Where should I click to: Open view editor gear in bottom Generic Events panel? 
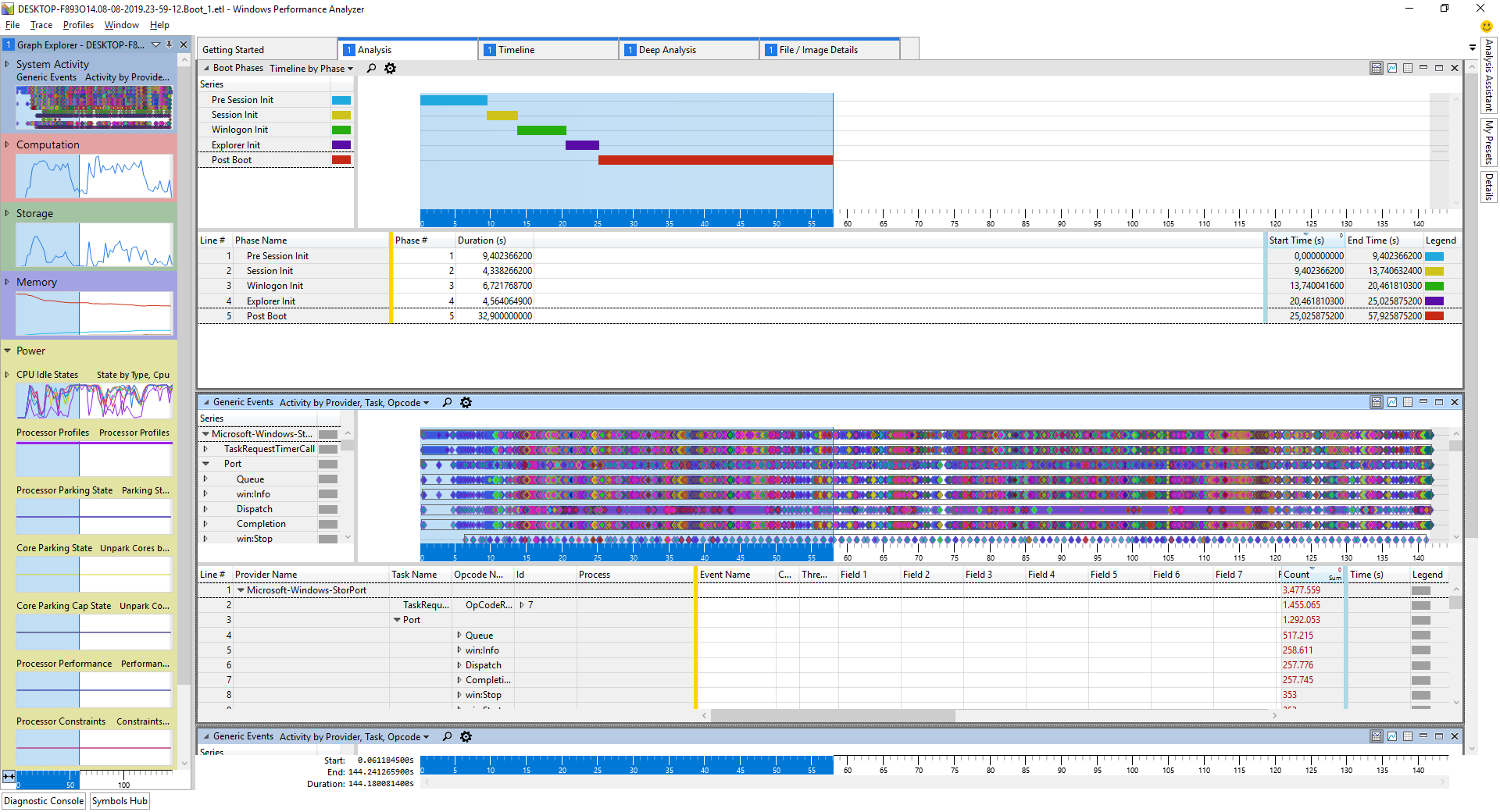(466, 737)
